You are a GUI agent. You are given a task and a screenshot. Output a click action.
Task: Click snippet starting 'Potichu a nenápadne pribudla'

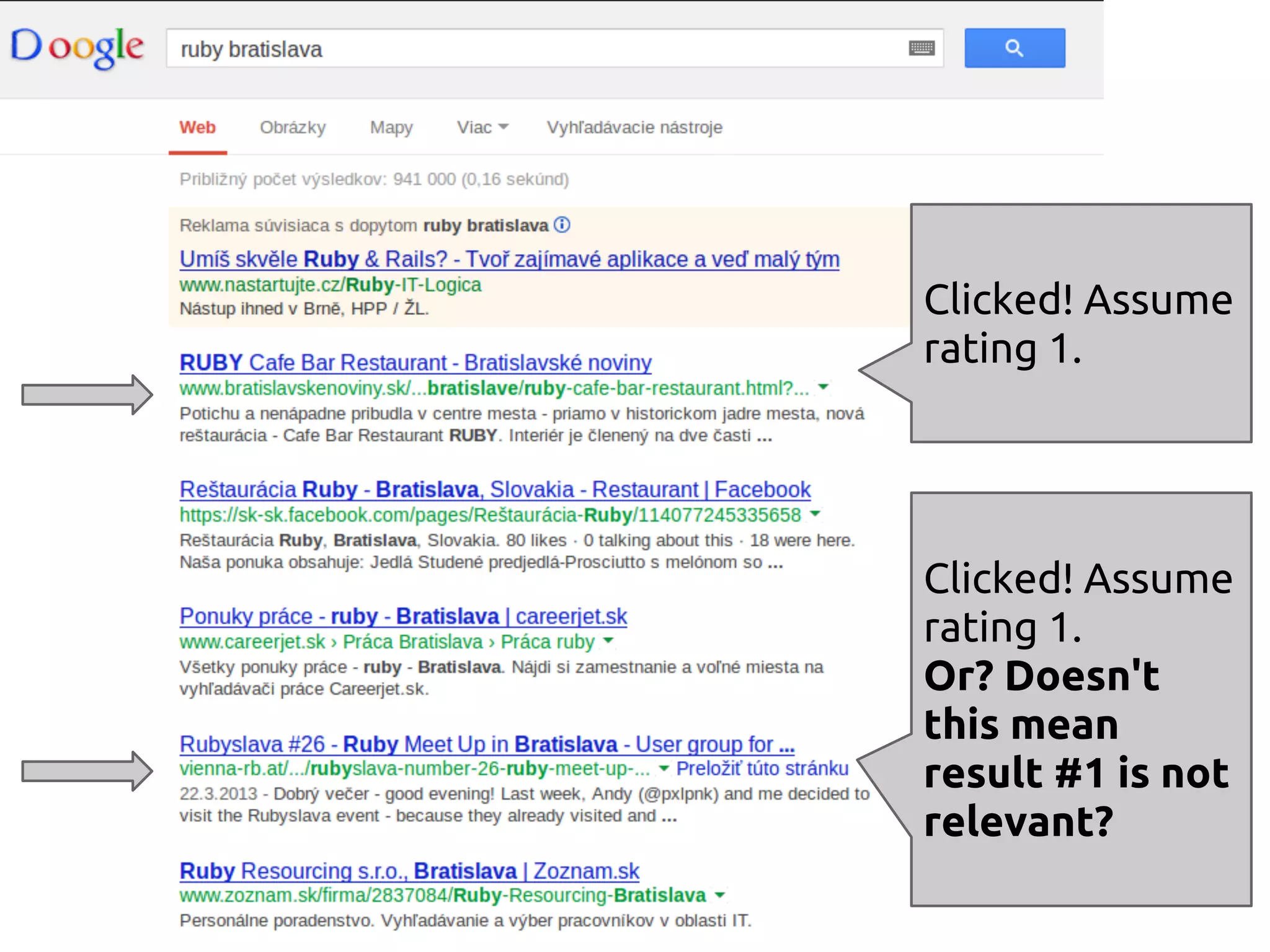[522, 424]
